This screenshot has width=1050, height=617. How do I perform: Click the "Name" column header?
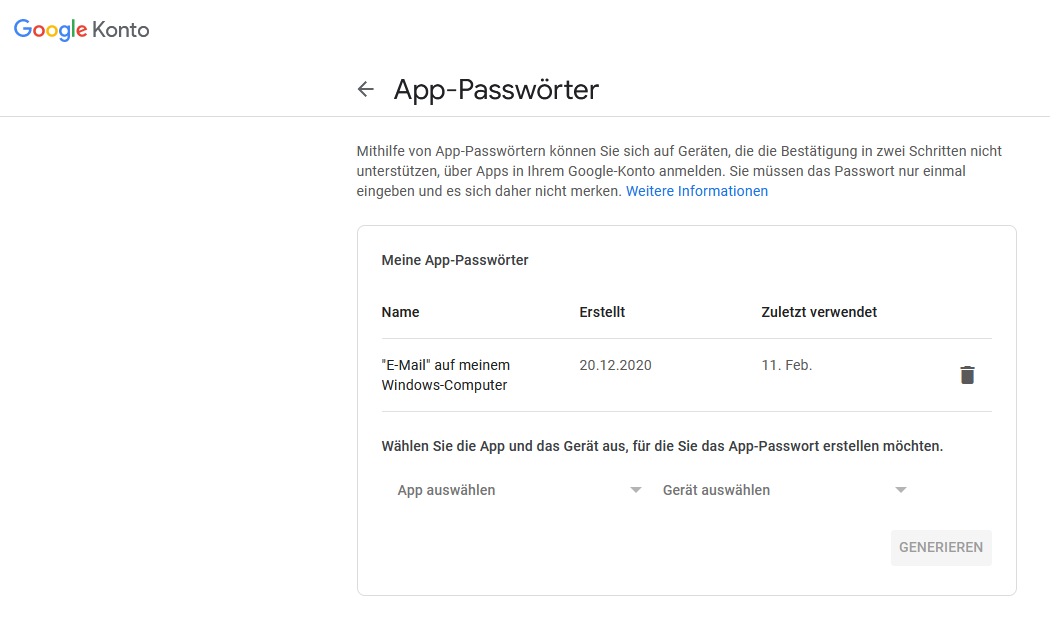pos(400,312)
